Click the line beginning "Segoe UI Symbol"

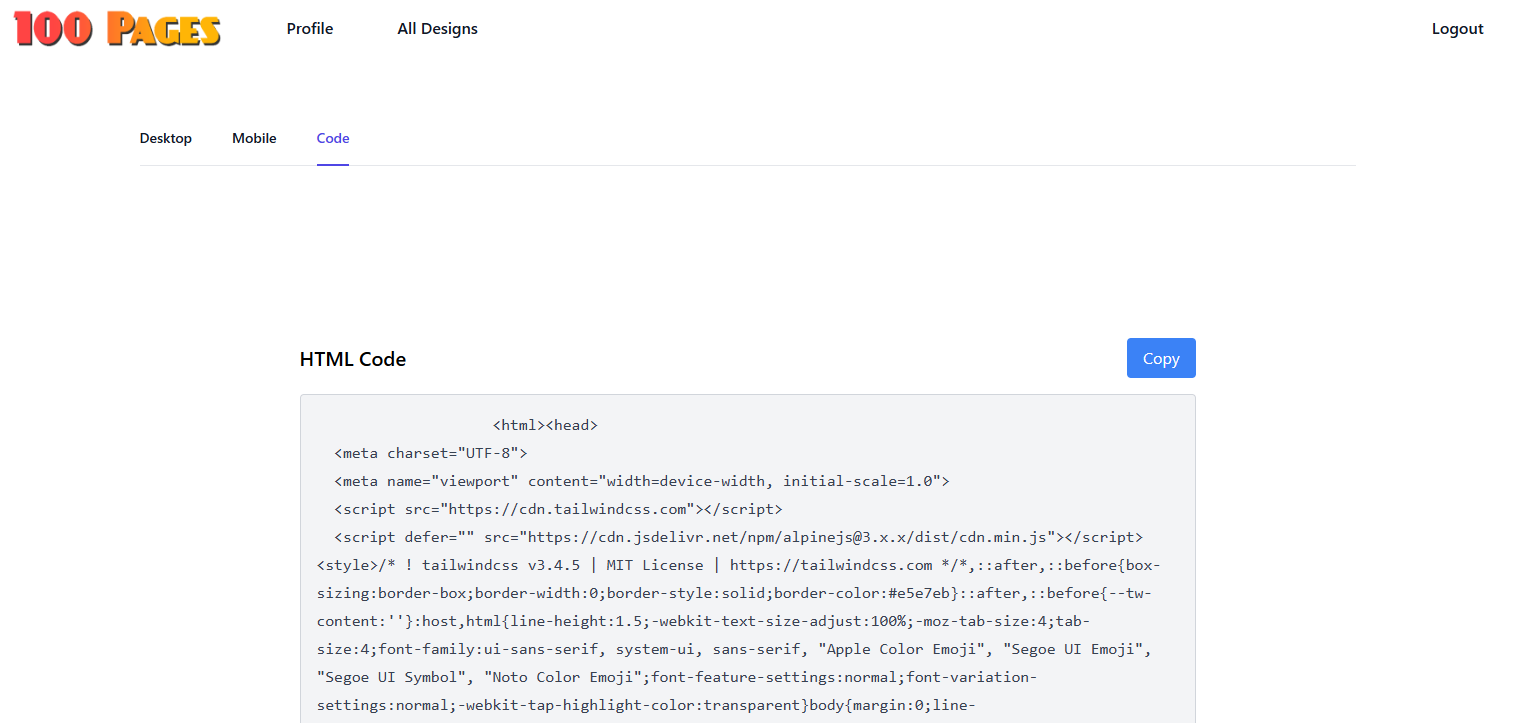(677, 677)
